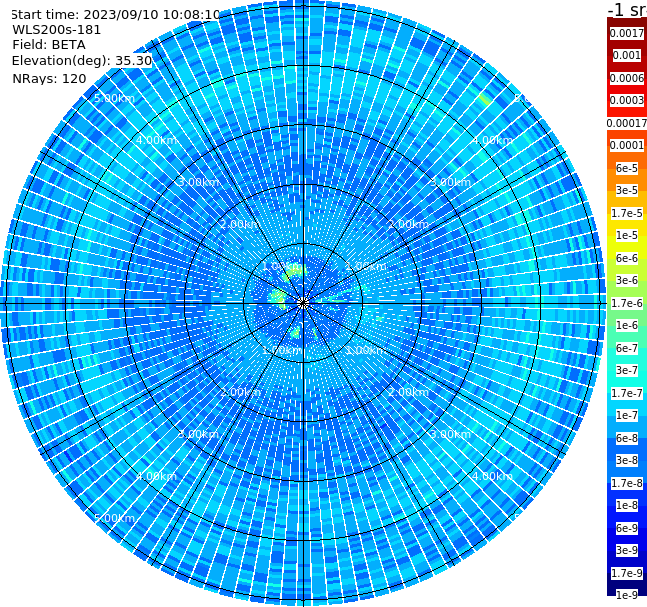
Task: Click the 6e-5 colorbar label
Action: [627, 168]
